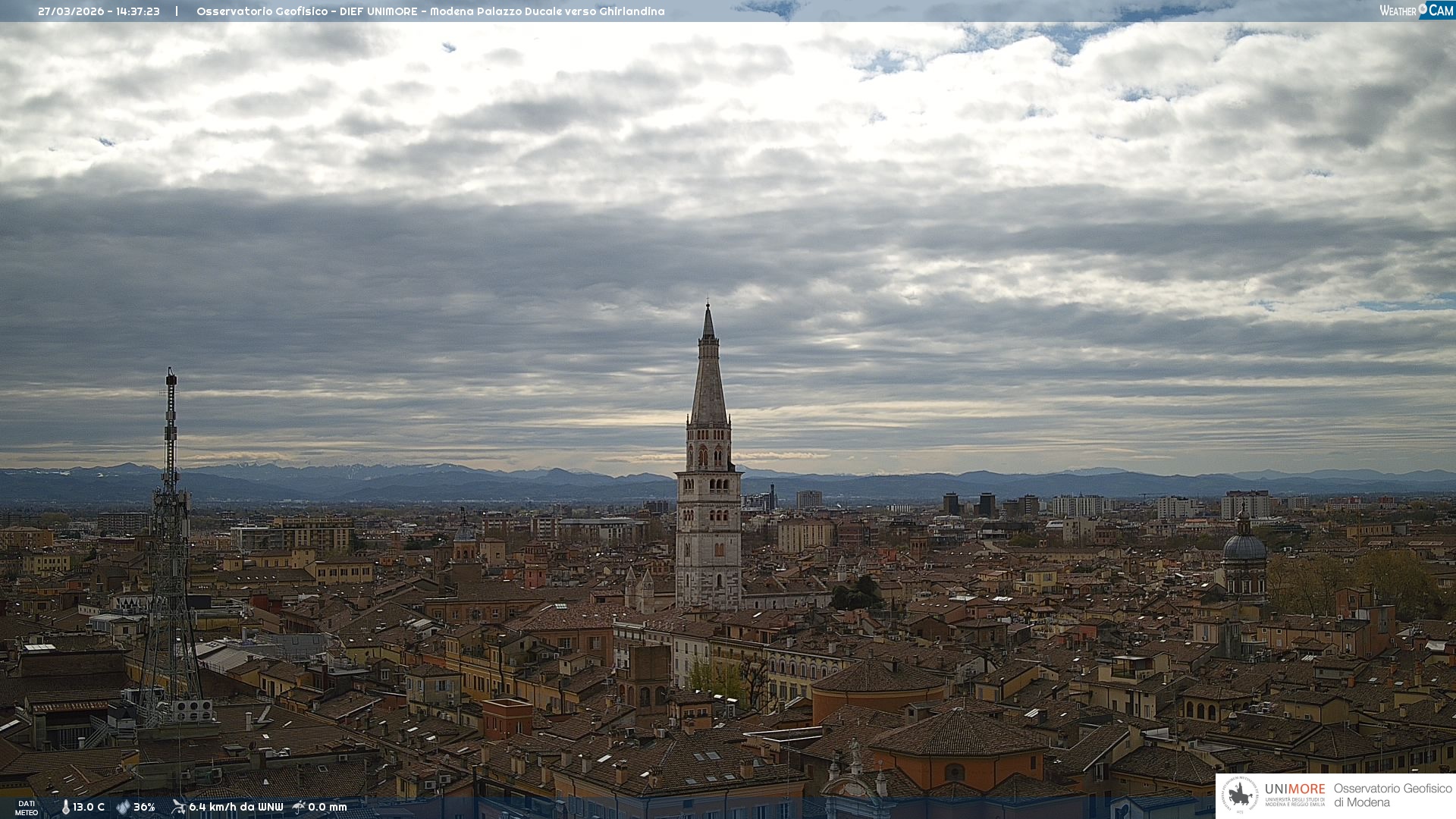Click the 6.4 km/h da WNW wind reading
Viewport: 1456px width, 819px height.
point(236,807)
